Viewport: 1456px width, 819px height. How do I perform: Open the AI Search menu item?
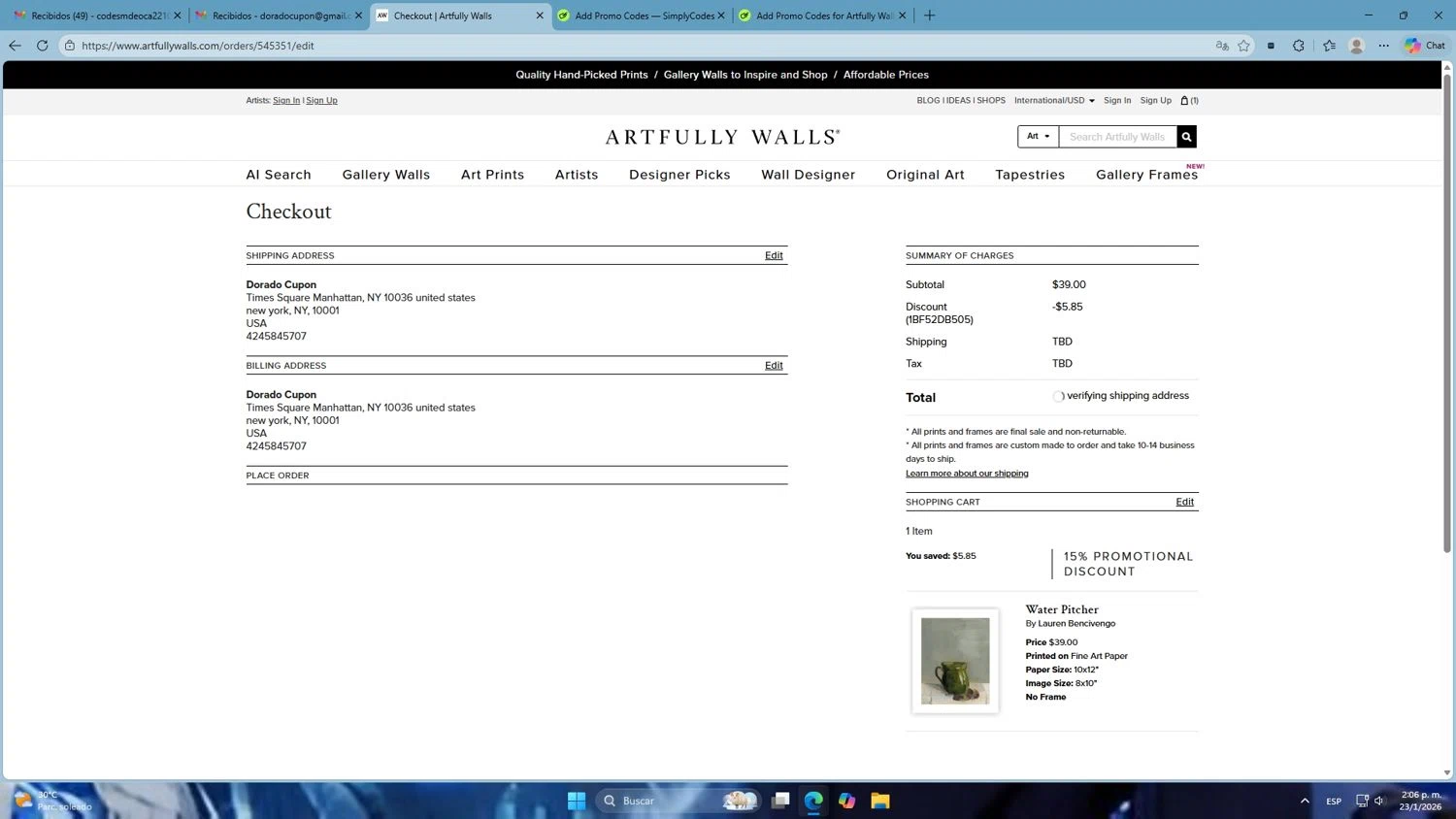[x=279, y=175]
